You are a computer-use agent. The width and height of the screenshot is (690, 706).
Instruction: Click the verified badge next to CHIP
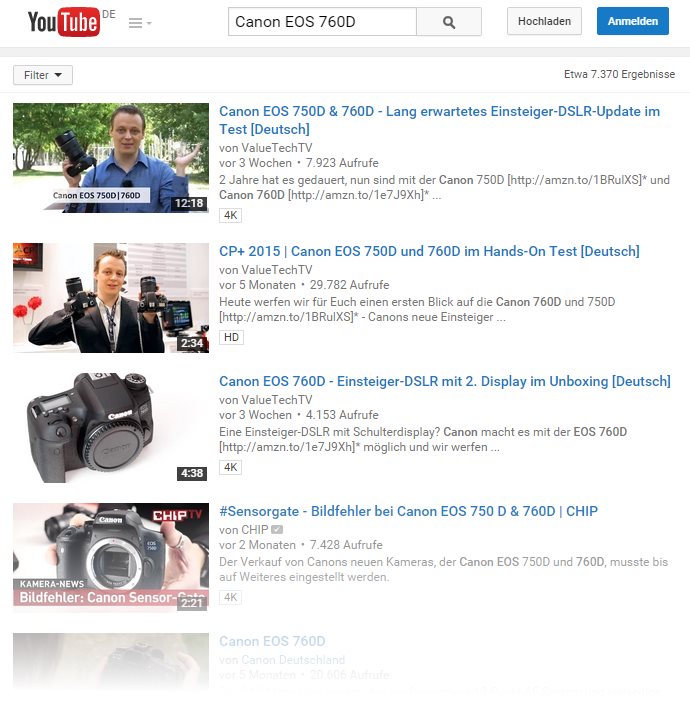pyautogui.click(x=277, y=530)
